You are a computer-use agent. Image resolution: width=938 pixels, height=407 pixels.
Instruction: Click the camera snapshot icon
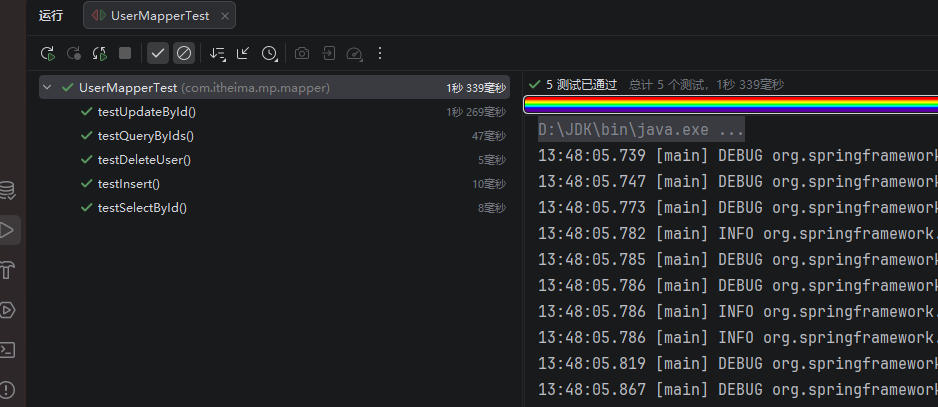(x=302, y=53)
